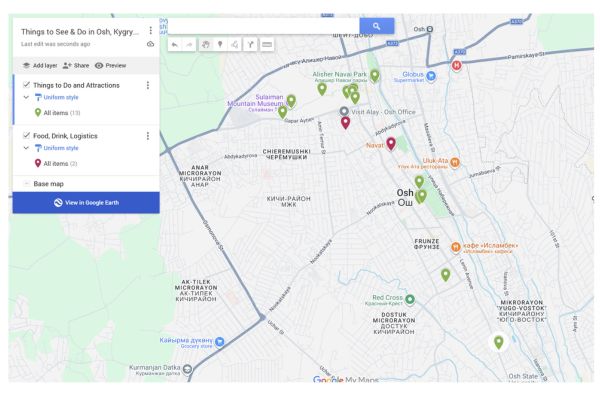The height and width of the screenshot is (400, 600).
Task: Click the Кайырма дүкөнү grocery store icon
Action: [x=219, y=341]
